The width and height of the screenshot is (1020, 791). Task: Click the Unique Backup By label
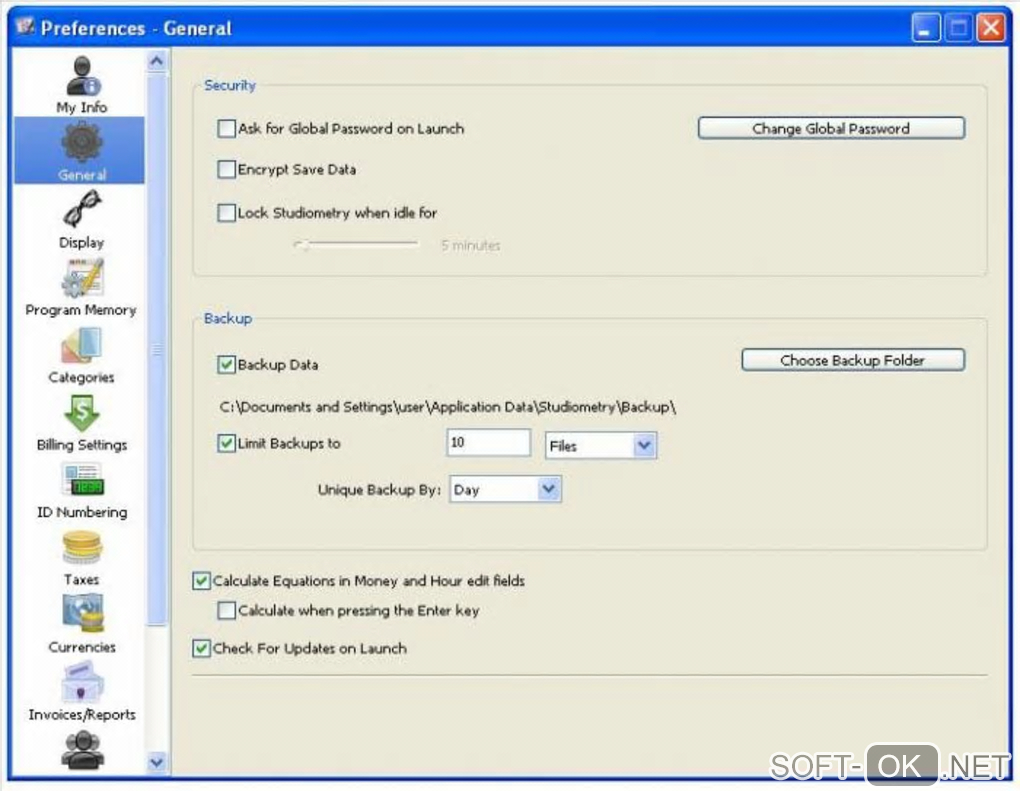(380, 490)
